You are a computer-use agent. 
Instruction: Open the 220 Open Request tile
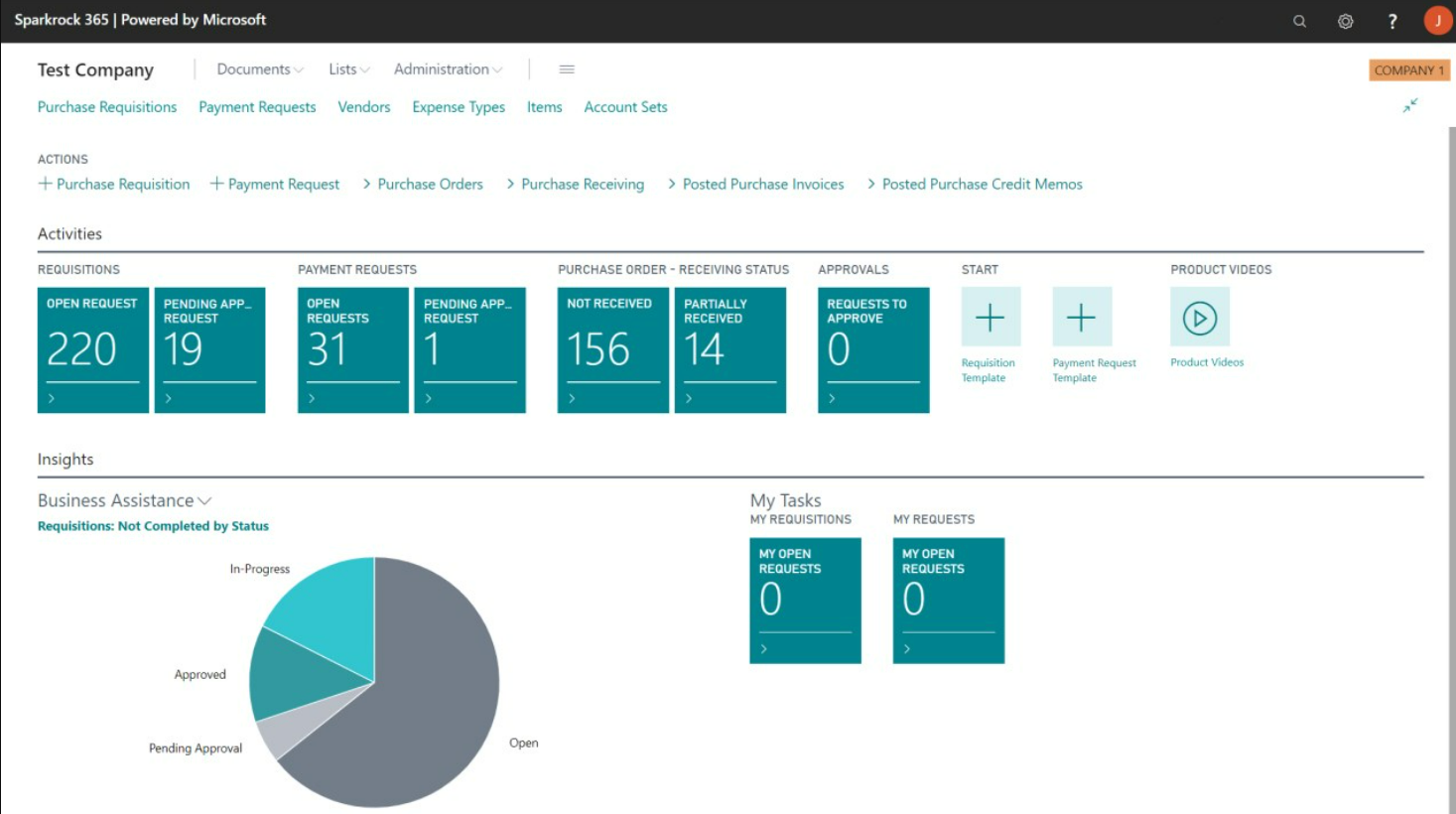pyautogui.click(x=93, y=350)
